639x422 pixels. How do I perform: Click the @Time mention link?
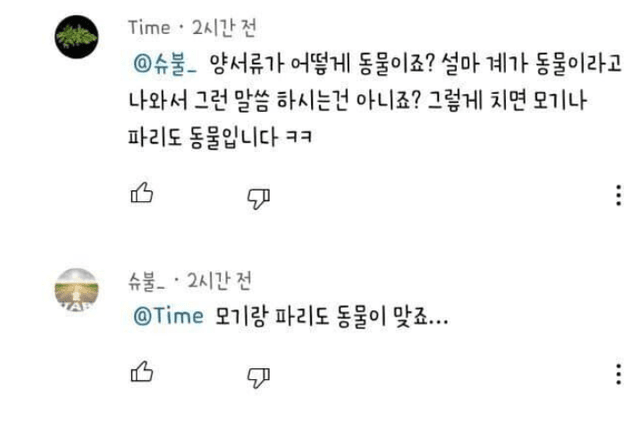coord(168,316)
